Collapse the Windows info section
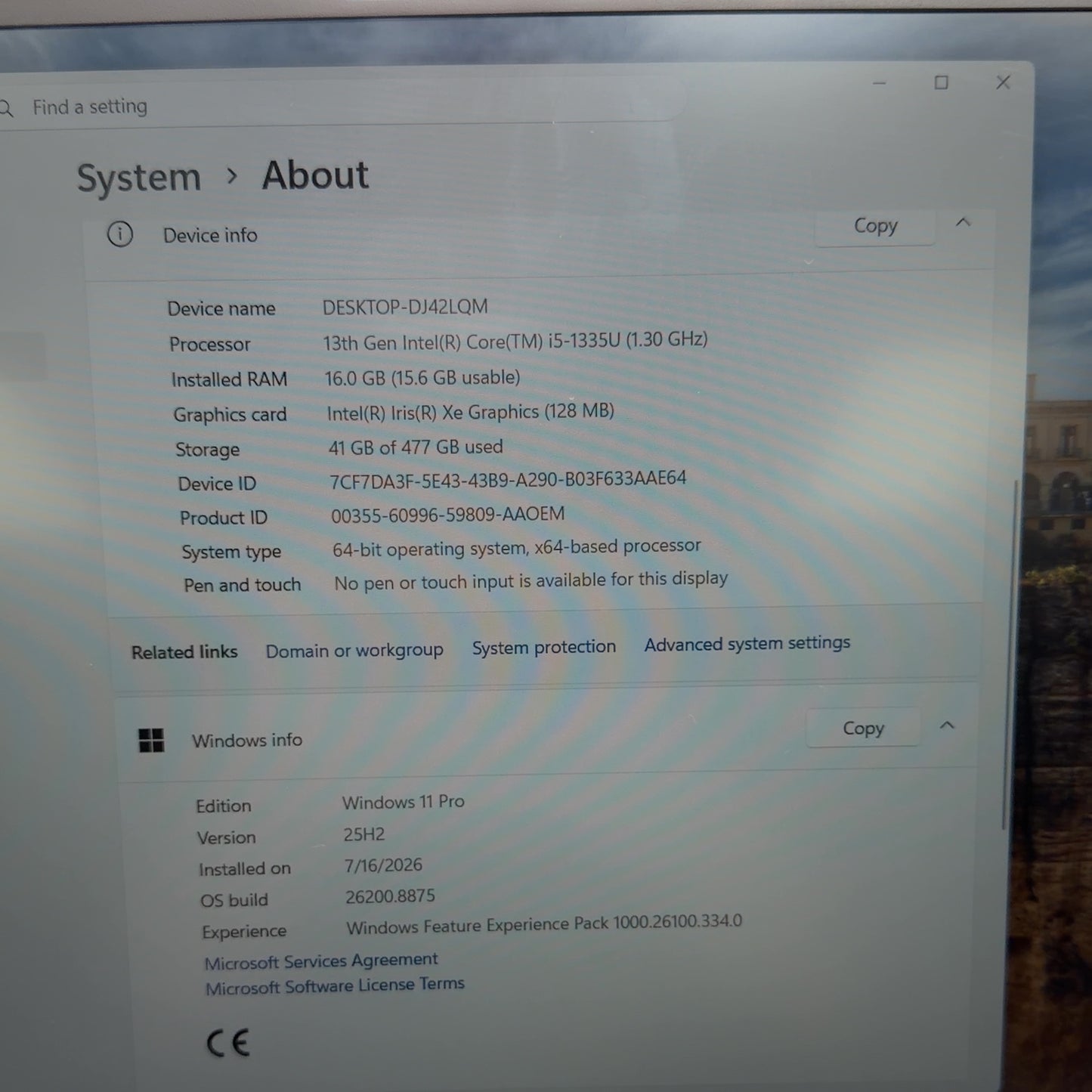The width and height of the screenshot is (1092, 1092). 947,725
